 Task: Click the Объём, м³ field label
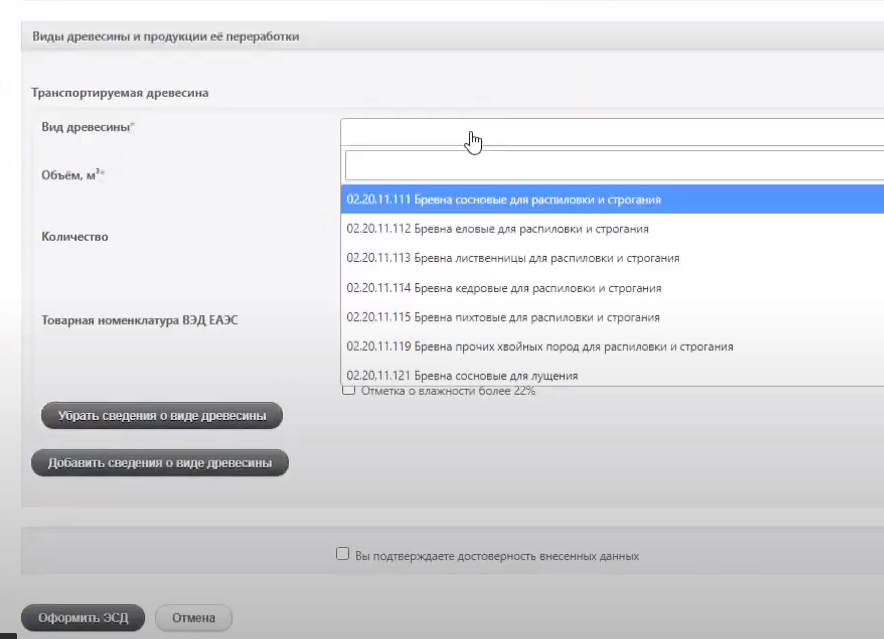click(73, 174)
